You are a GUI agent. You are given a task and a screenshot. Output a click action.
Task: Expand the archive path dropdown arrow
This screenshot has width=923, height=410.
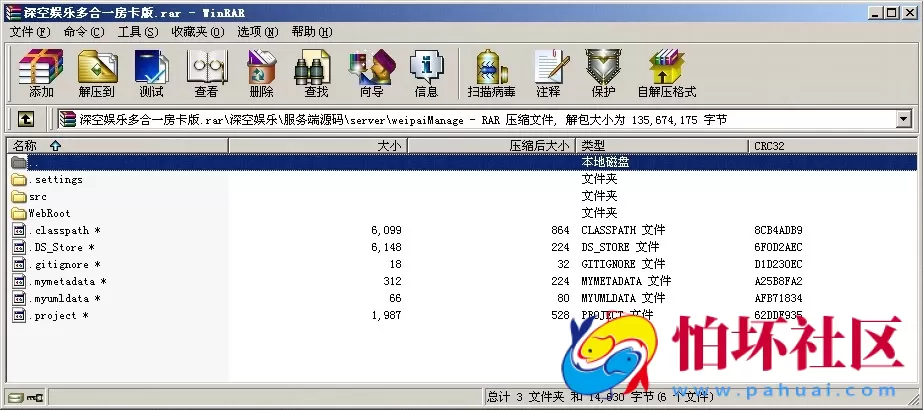904,120
